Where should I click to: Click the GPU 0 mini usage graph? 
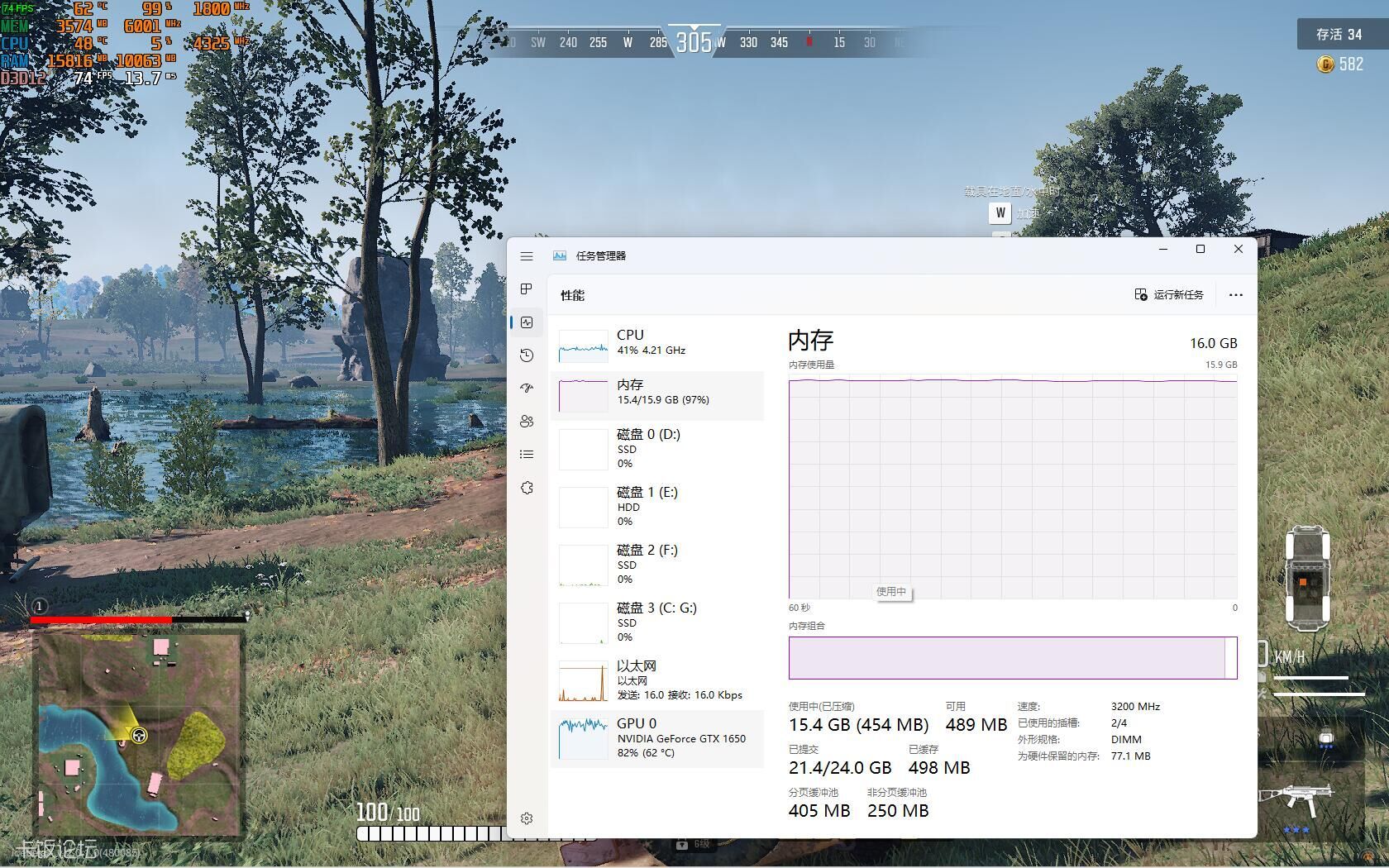583,738
